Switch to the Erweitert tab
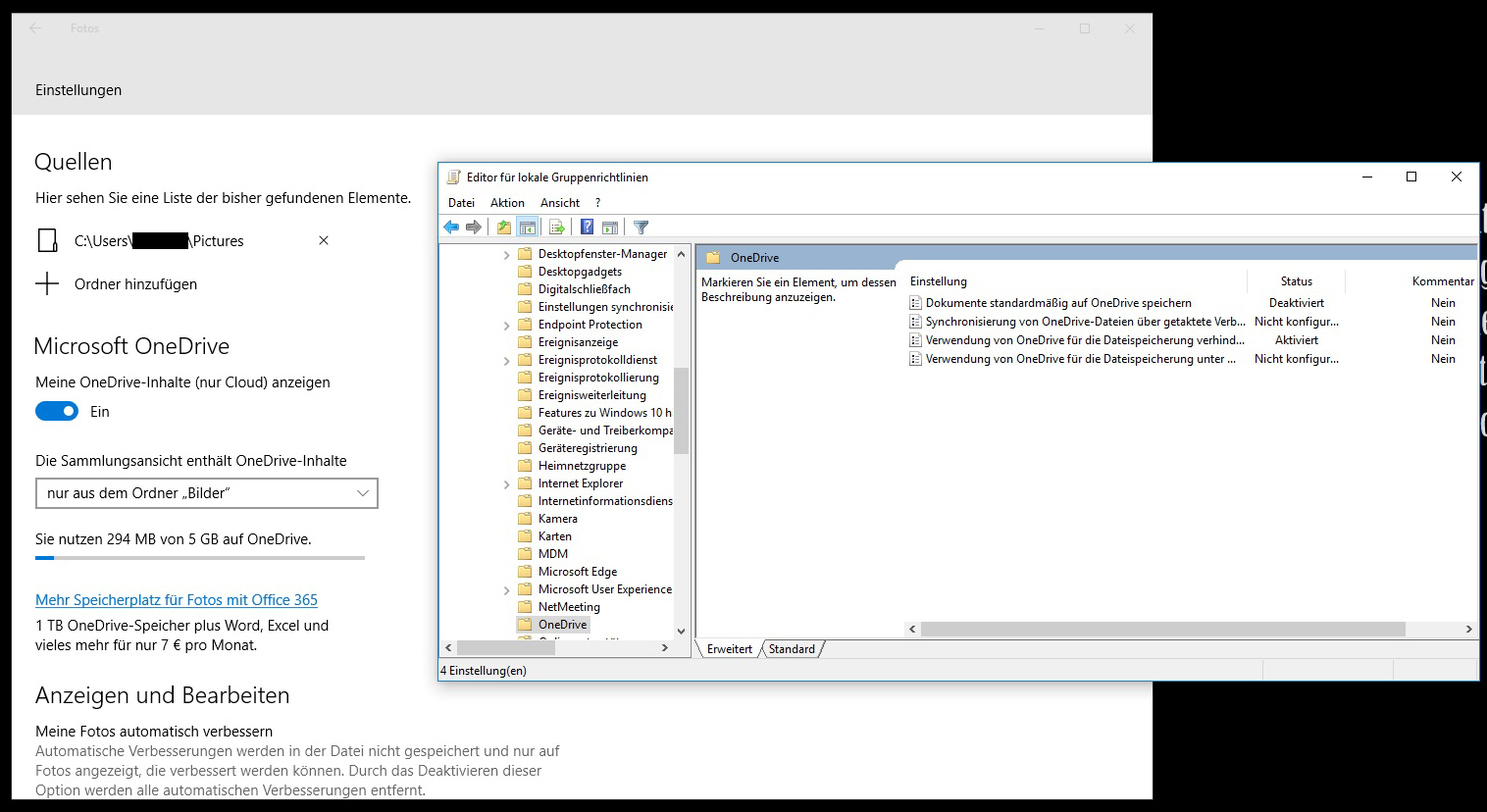The width and height of the screenshot is (1487, 812). (x=730, y=649)
